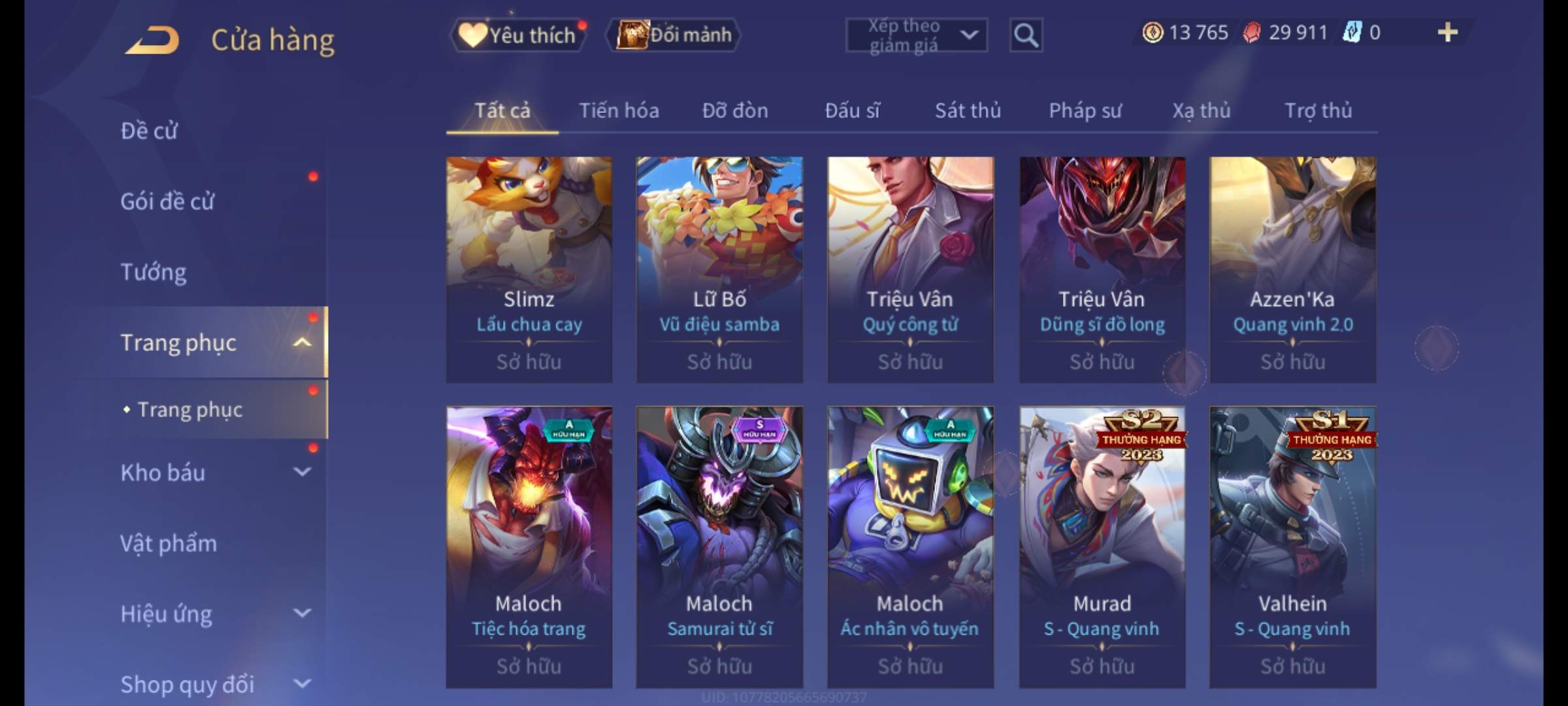Screen dimensions: 1568x706
Task: Open Gói đề cử in sidebar
Action: [x=167, y=201]
